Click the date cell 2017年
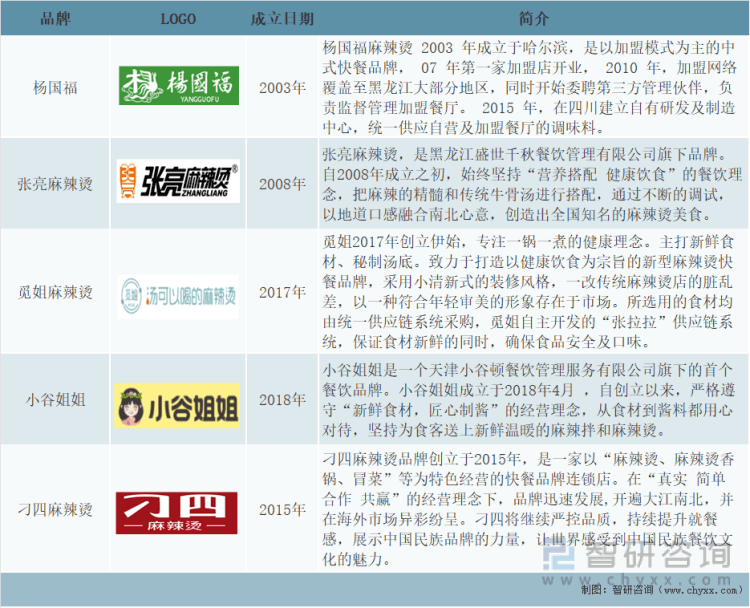750x608 pixels. pos(282,292)
